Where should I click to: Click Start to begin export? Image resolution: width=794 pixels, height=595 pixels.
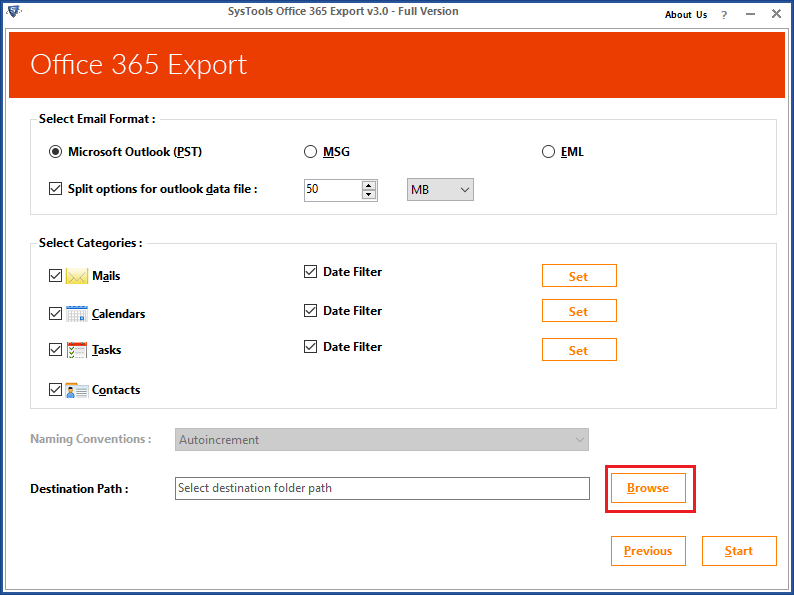[739, 551]
